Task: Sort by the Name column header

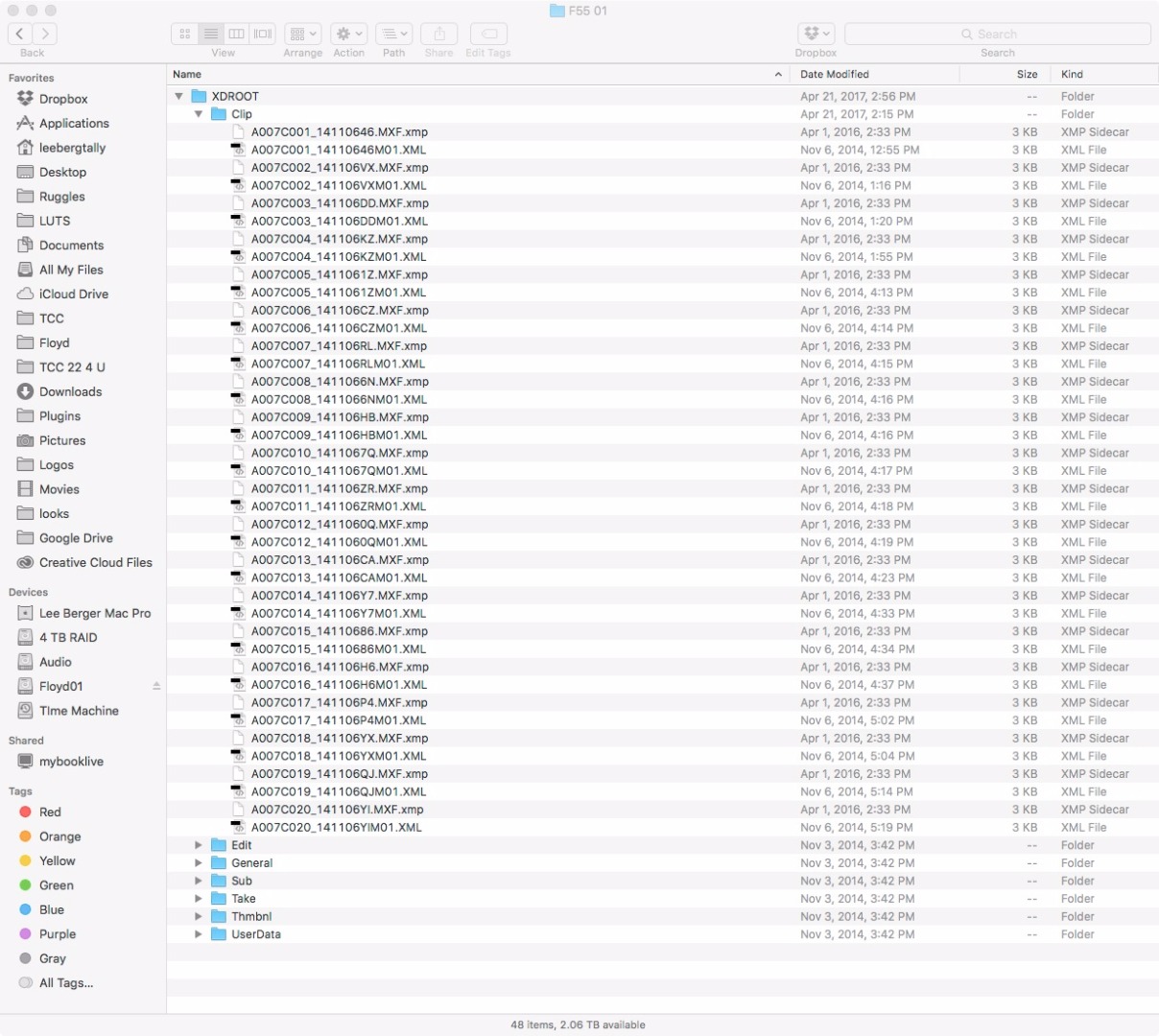Action: point(479,74)
